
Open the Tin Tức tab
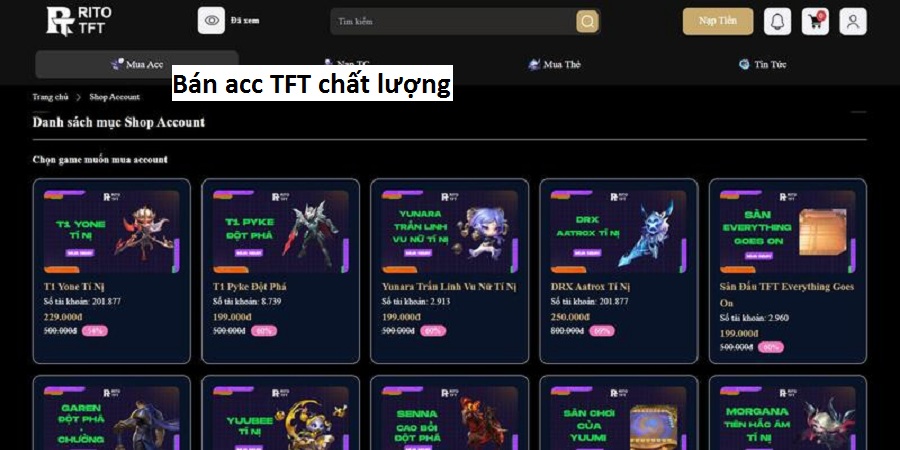point(762,64)
